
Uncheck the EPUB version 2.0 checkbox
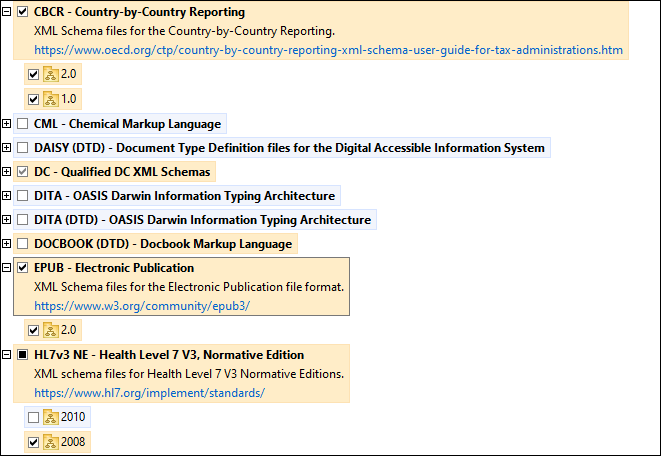tap(34, 330)
